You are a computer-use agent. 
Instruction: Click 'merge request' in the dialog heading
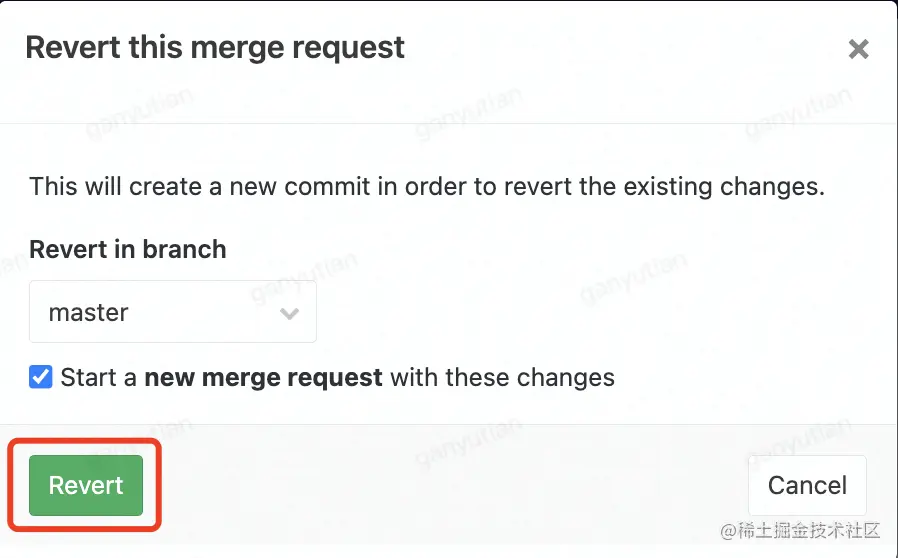pos(298,49)
